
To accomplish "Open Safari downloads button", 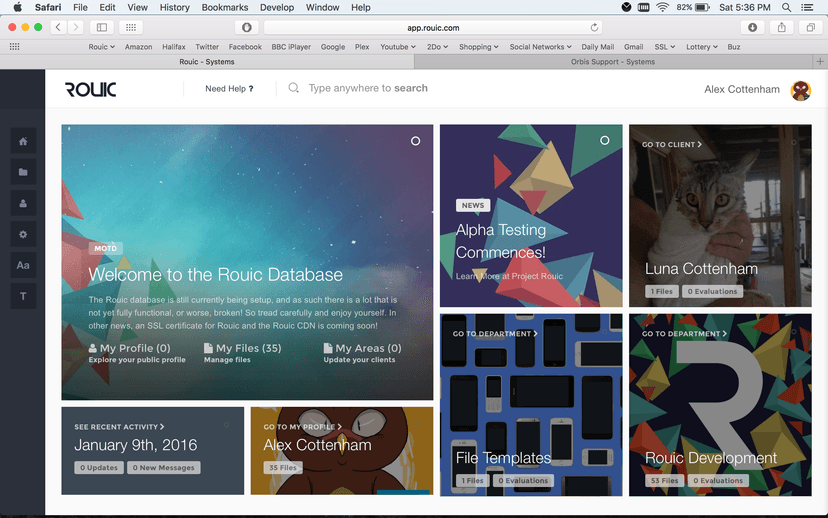I will [x=752, y=27].
